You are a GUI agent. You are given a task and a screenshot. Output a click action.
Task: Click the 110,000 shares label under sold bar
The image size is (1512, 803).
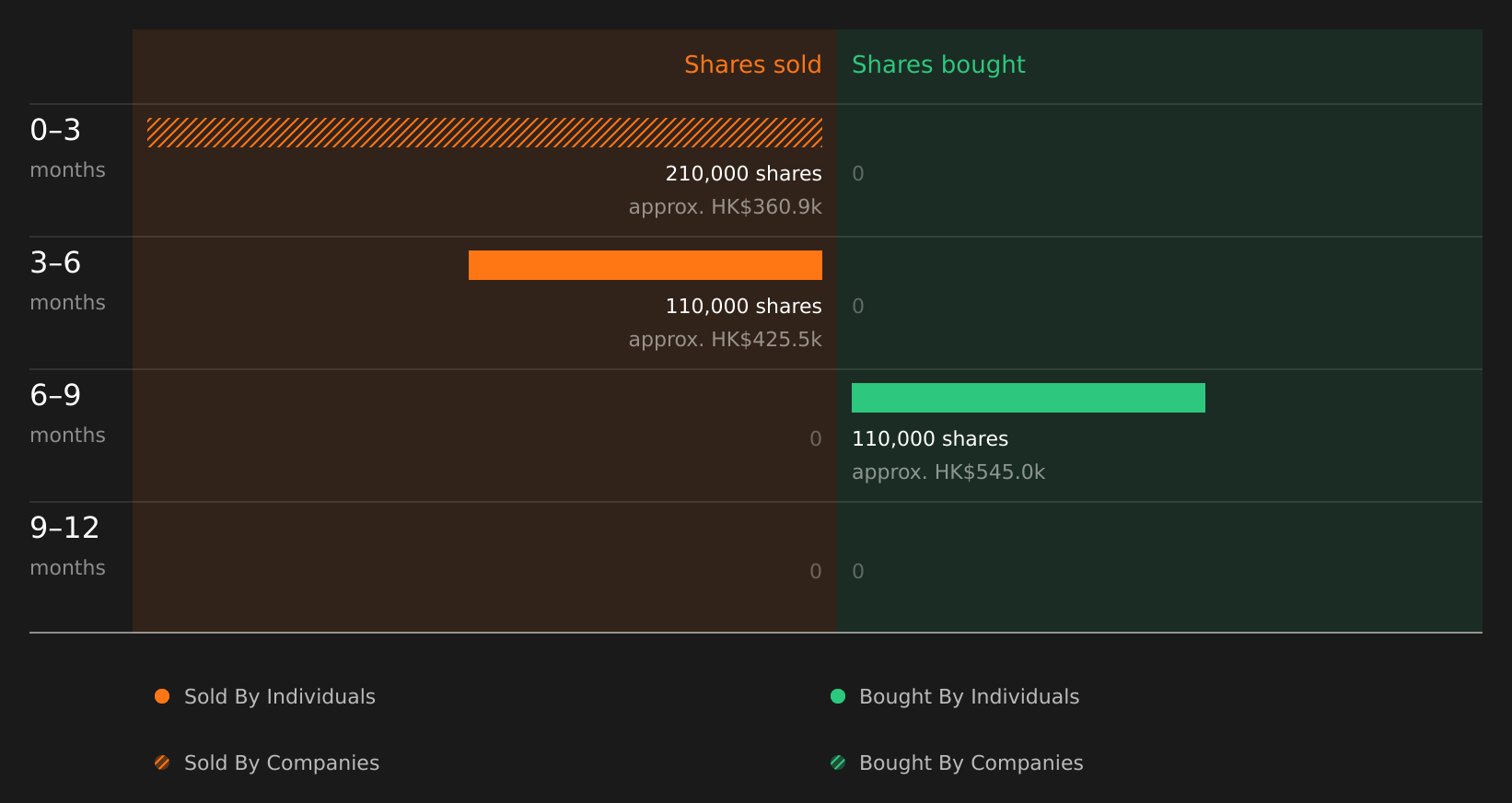743,306
